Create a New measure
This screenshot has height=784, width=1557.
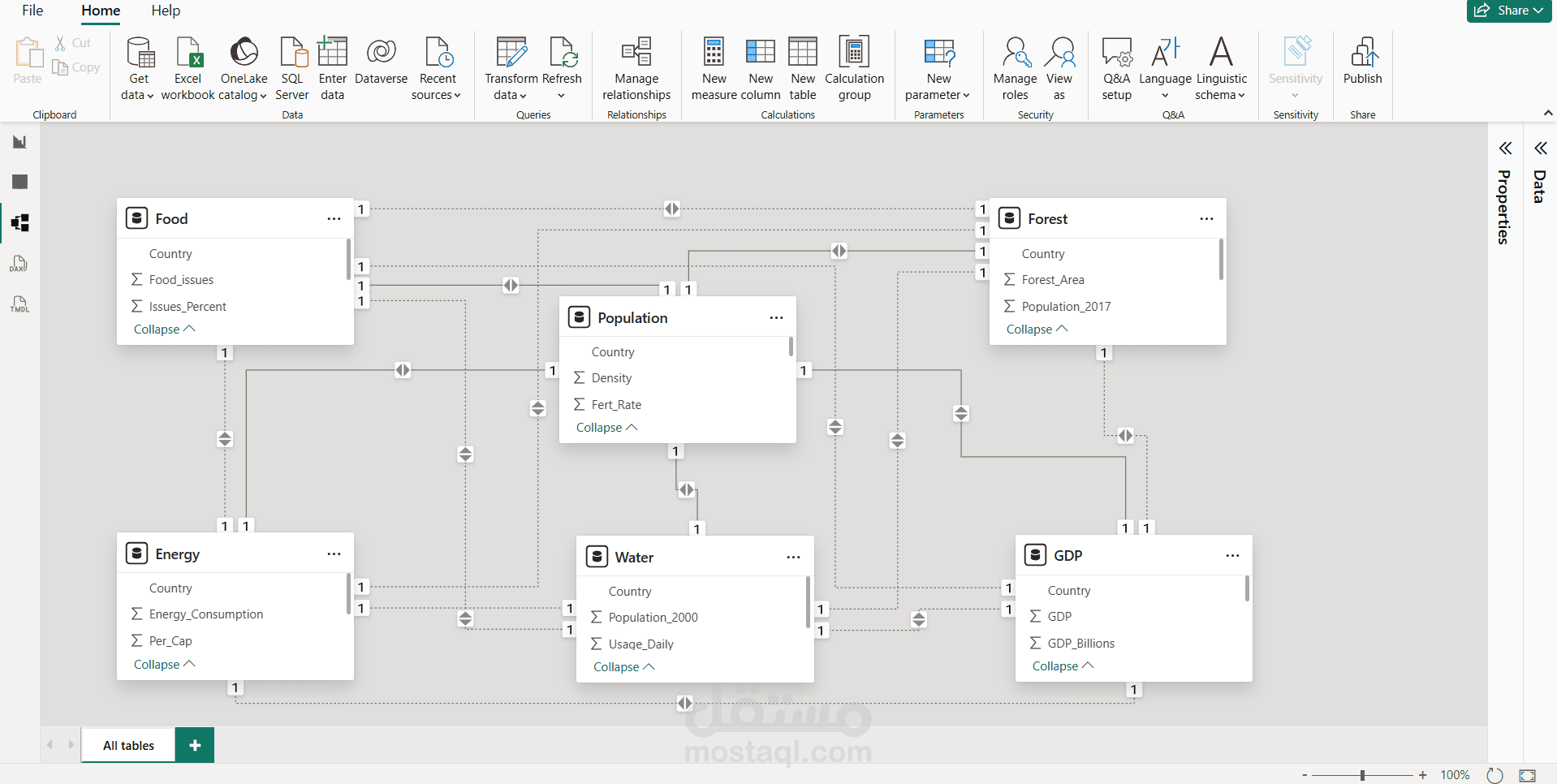[714, 68]
